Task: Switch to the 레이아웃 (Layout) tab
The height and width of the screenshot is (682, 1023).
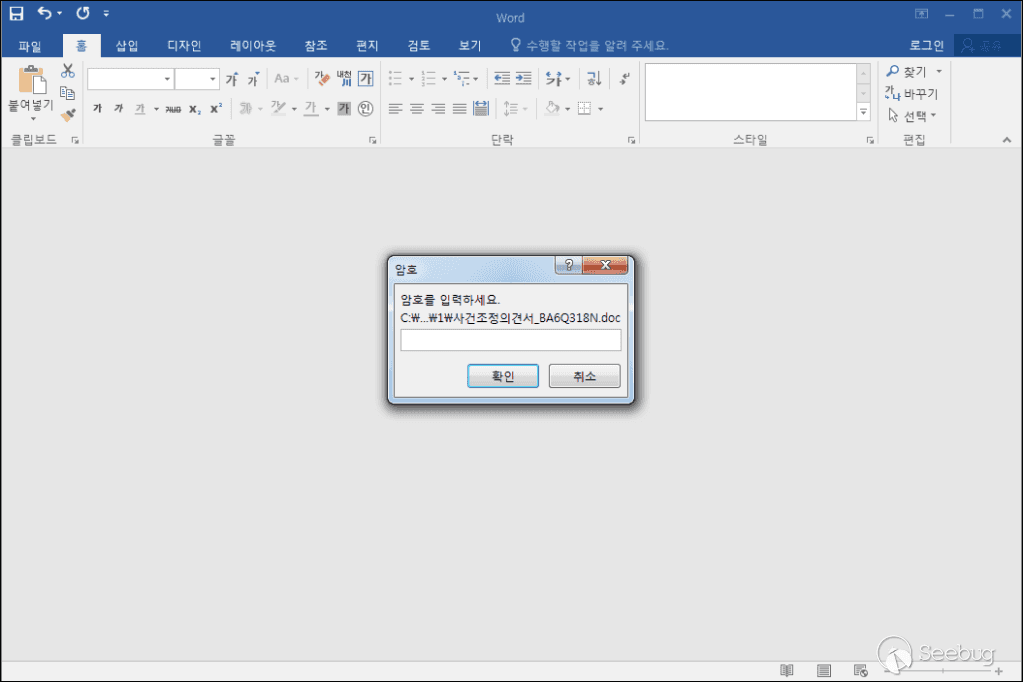Action: 253,46
